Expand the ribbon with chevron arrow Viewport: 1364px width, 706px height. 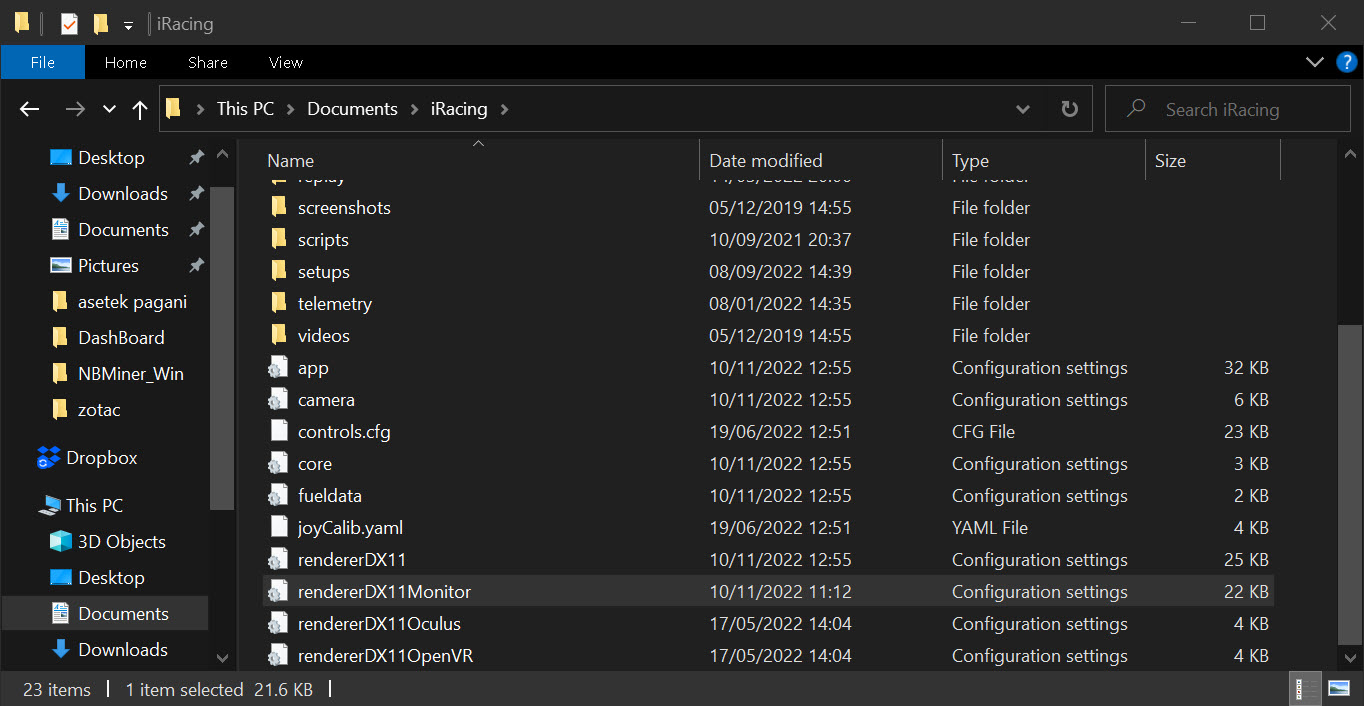[1315, 62]
